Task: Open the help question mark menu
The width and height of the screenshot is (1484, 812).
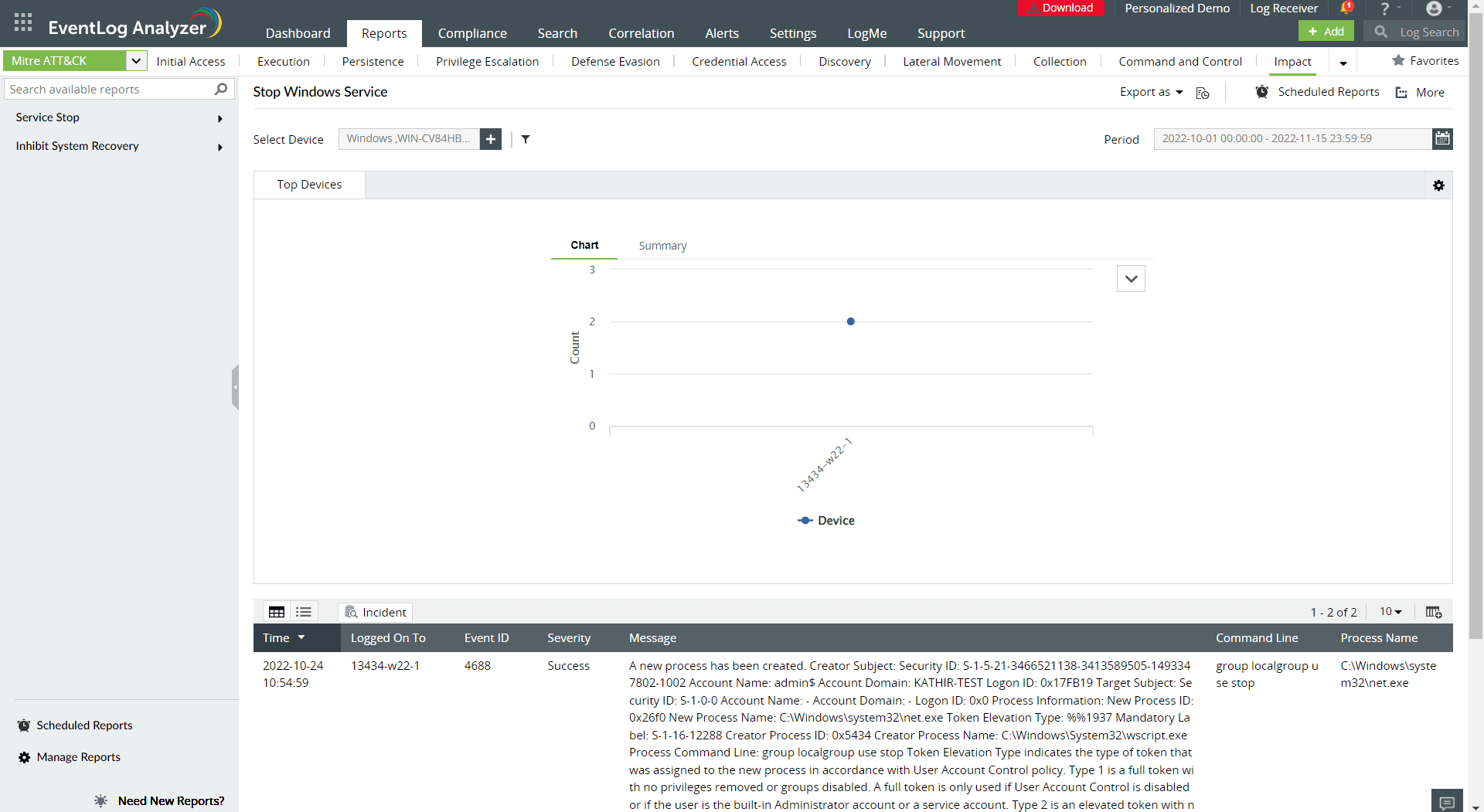Action: pos(1385,8)
